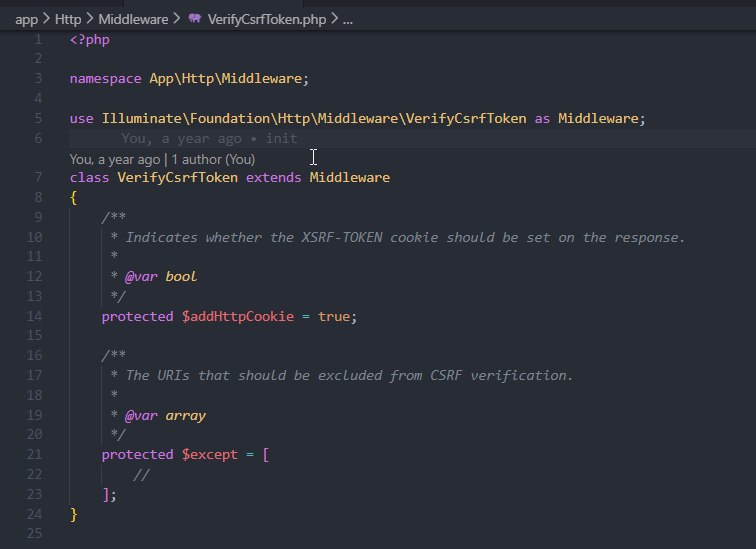Open the 'Middleware' breadcrumb folder
Viewport: 756px width, 549px height.
(x=133, y=20)
